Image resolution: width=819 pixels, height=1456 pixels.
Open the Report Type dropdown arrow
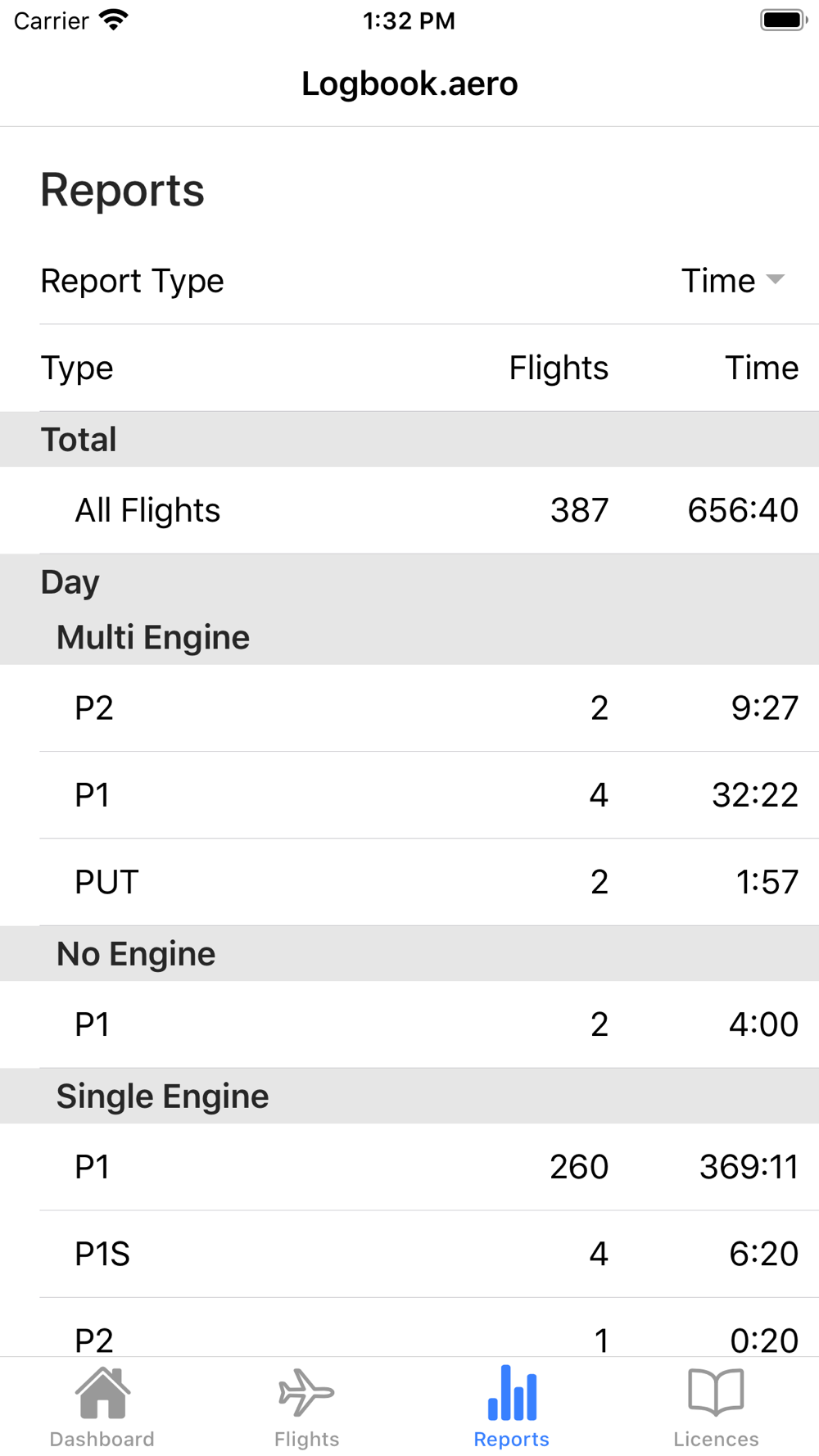coord(775,280)
